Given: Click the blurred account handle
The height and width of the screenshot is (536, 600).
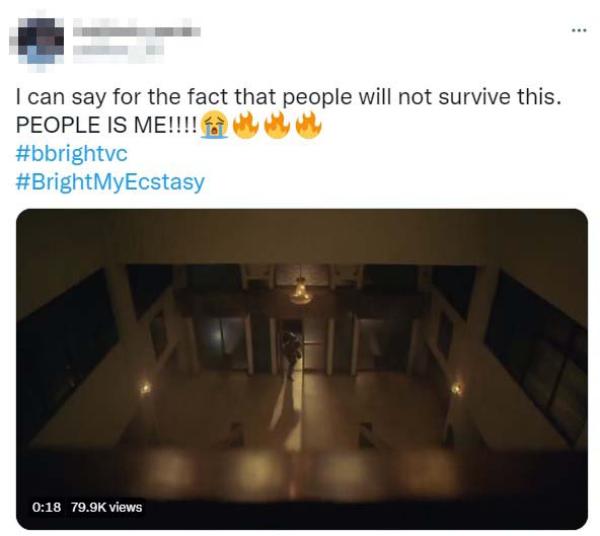Looking at the screenshot, I should point(118,50).
